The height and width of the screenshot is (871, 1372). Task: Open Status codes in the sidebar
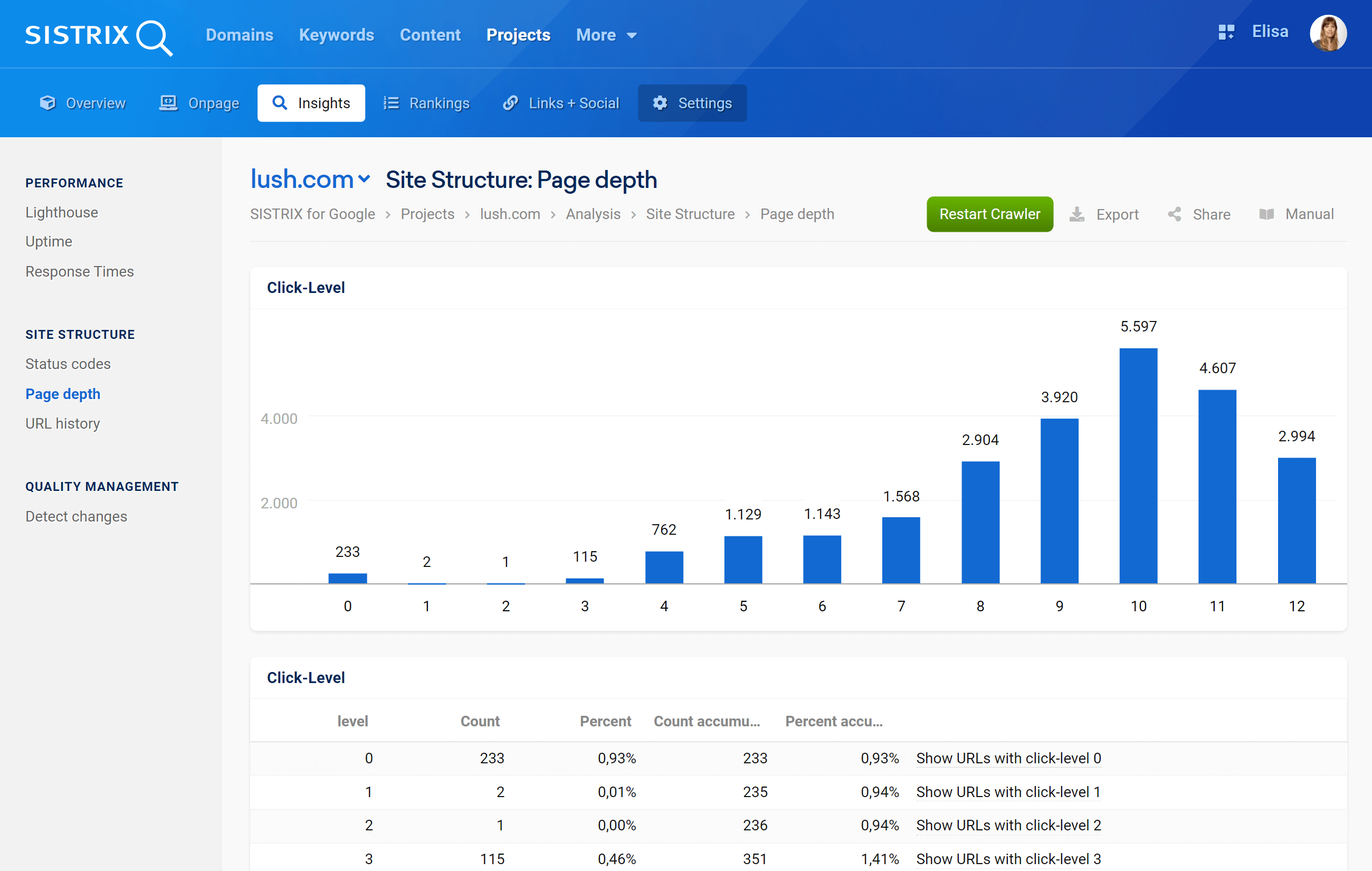point(68,364)
